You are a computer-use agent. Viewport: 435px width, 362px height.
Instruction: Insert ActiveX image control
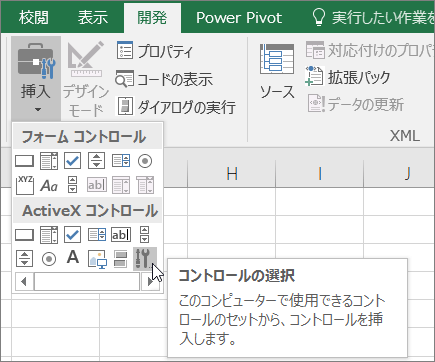click(97, 259)
